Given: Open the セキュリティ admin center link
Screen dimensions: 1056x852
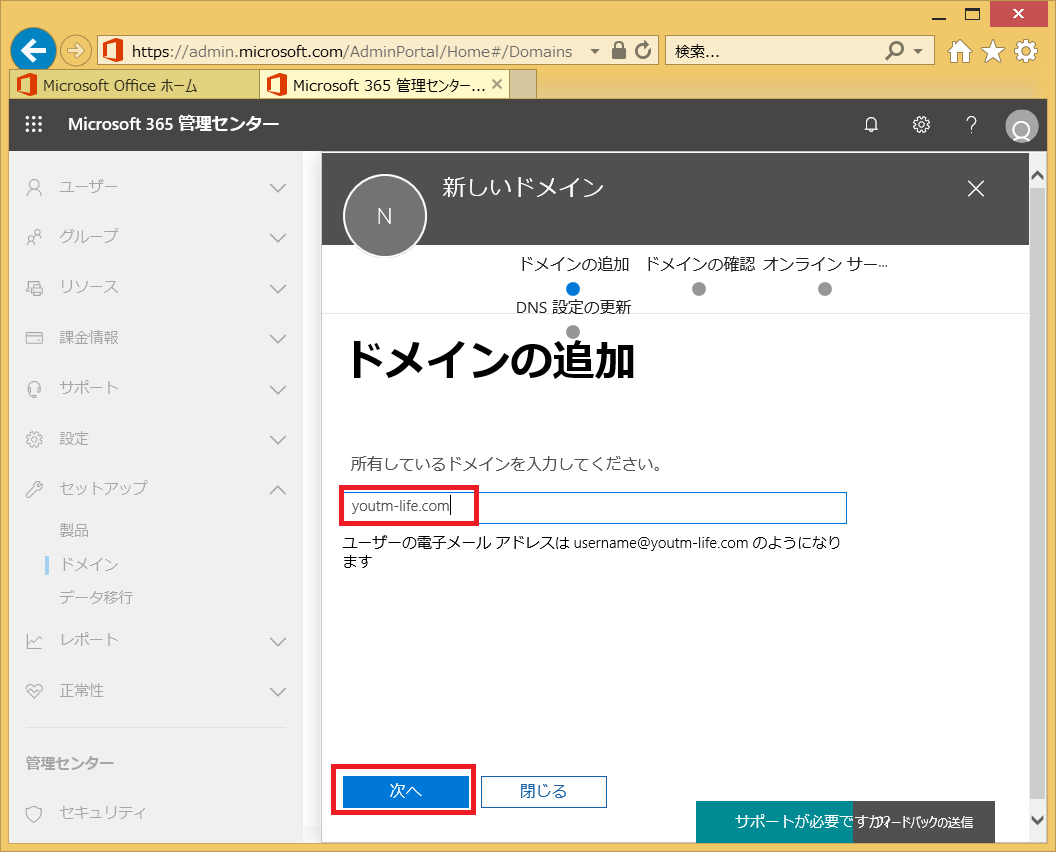Looking at the screenshot, I should (102, 813).
